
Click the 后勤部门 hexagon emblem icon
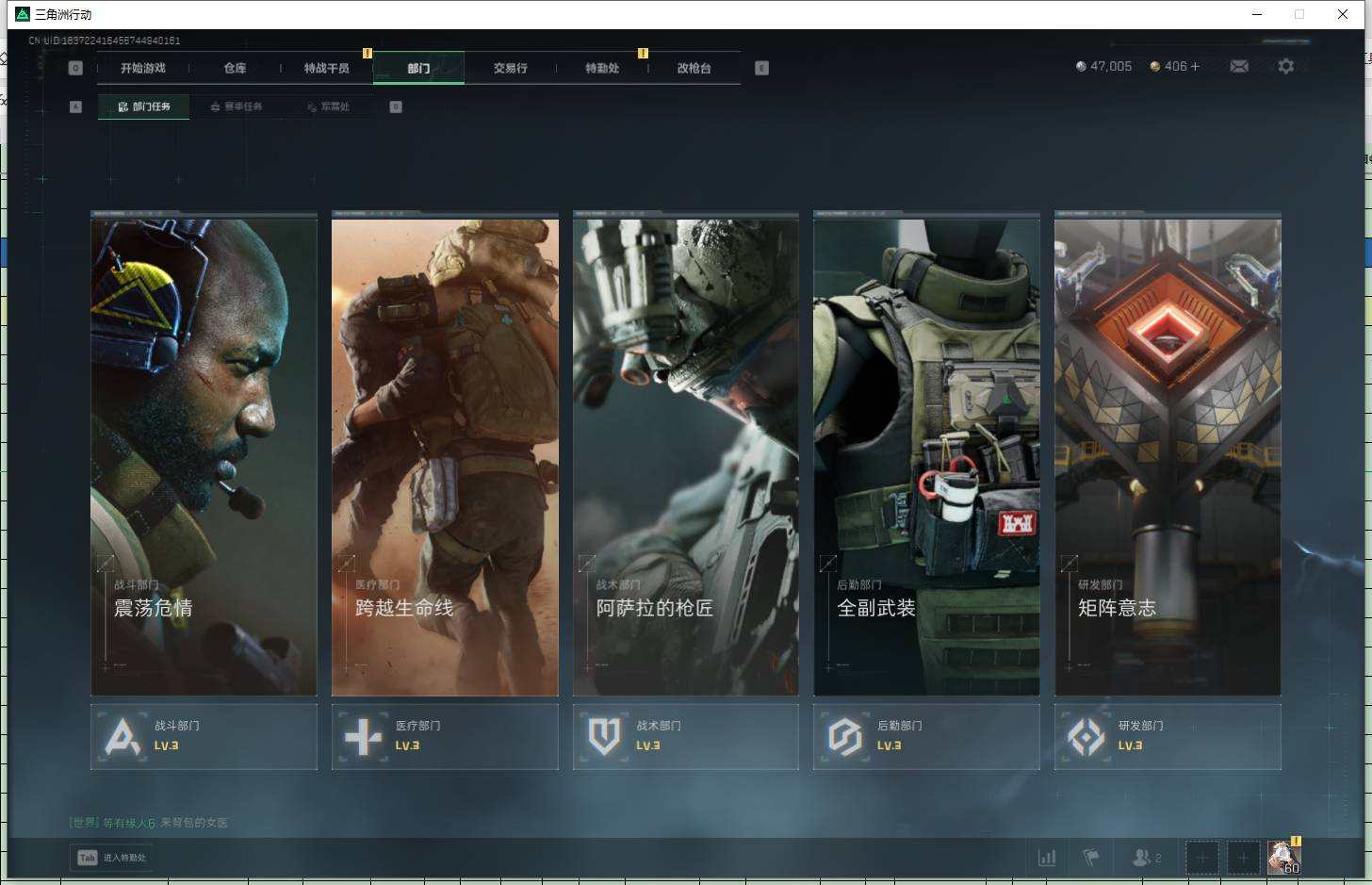[x=844, y=737]
